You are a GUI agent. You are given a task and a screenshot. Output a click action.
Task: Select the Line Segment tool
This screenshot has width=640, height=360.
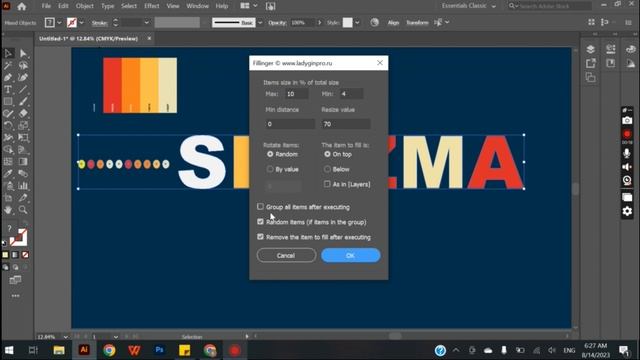click(23, 89)
